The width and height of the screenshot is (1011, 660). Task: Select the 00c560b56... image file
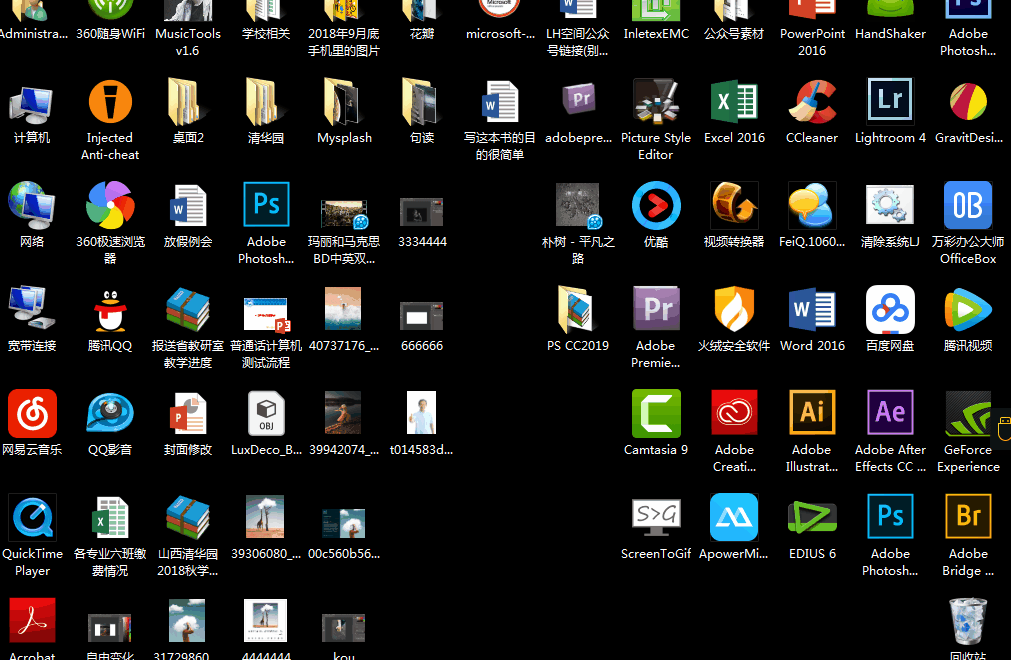click(344, 523)
